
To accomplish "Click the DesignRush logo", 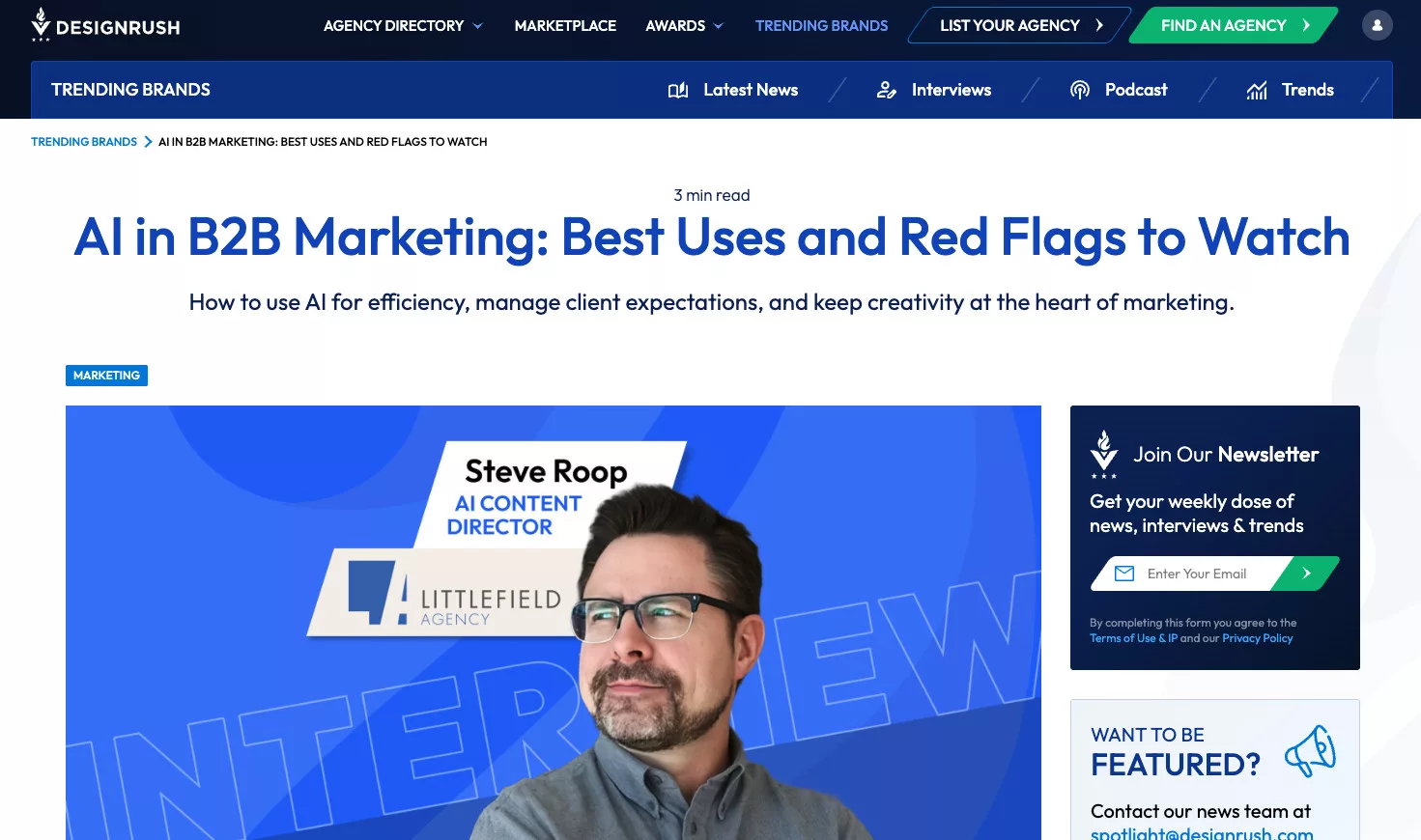I will click(105, 26).
